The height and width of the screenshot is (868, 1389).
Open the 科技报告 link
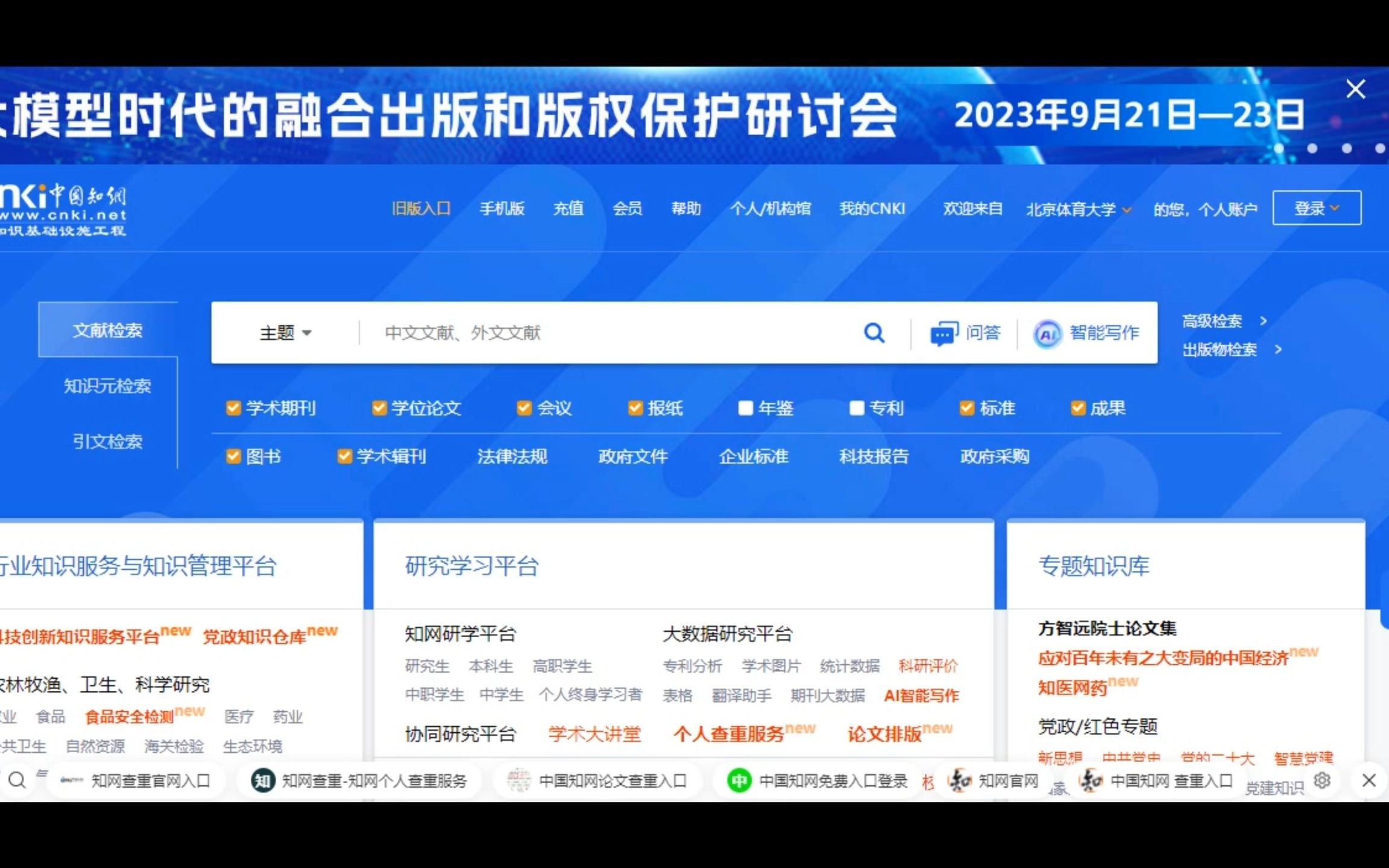point(874,456)
